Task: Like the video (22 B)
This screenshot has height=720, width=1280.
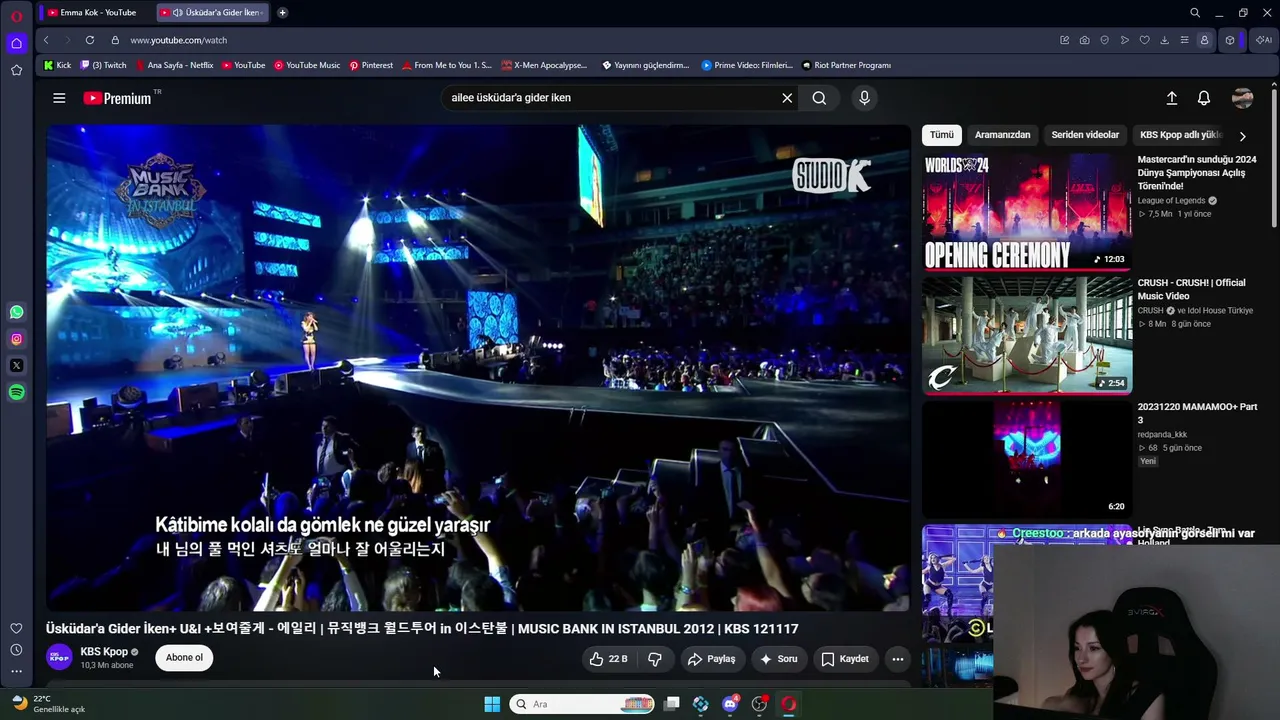Action: click(x=609, y=659)
